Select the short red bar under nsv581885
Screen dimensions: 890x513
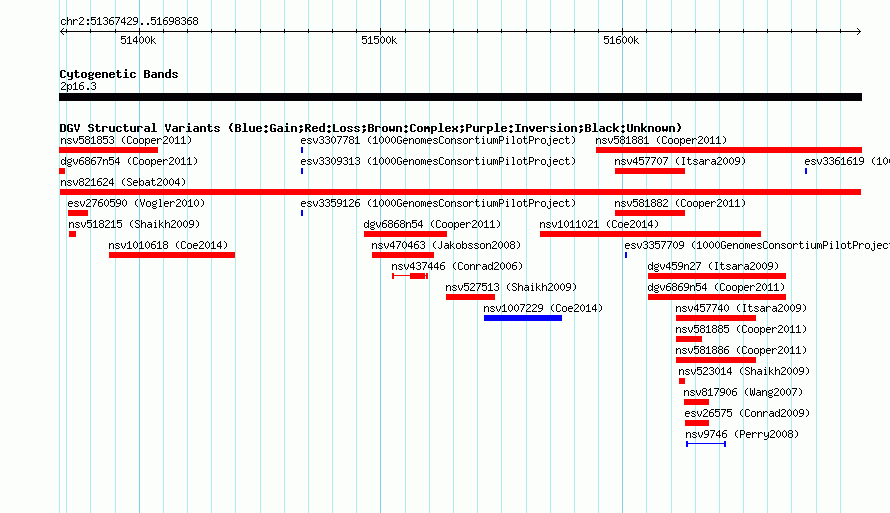click(x=689, y=339)
